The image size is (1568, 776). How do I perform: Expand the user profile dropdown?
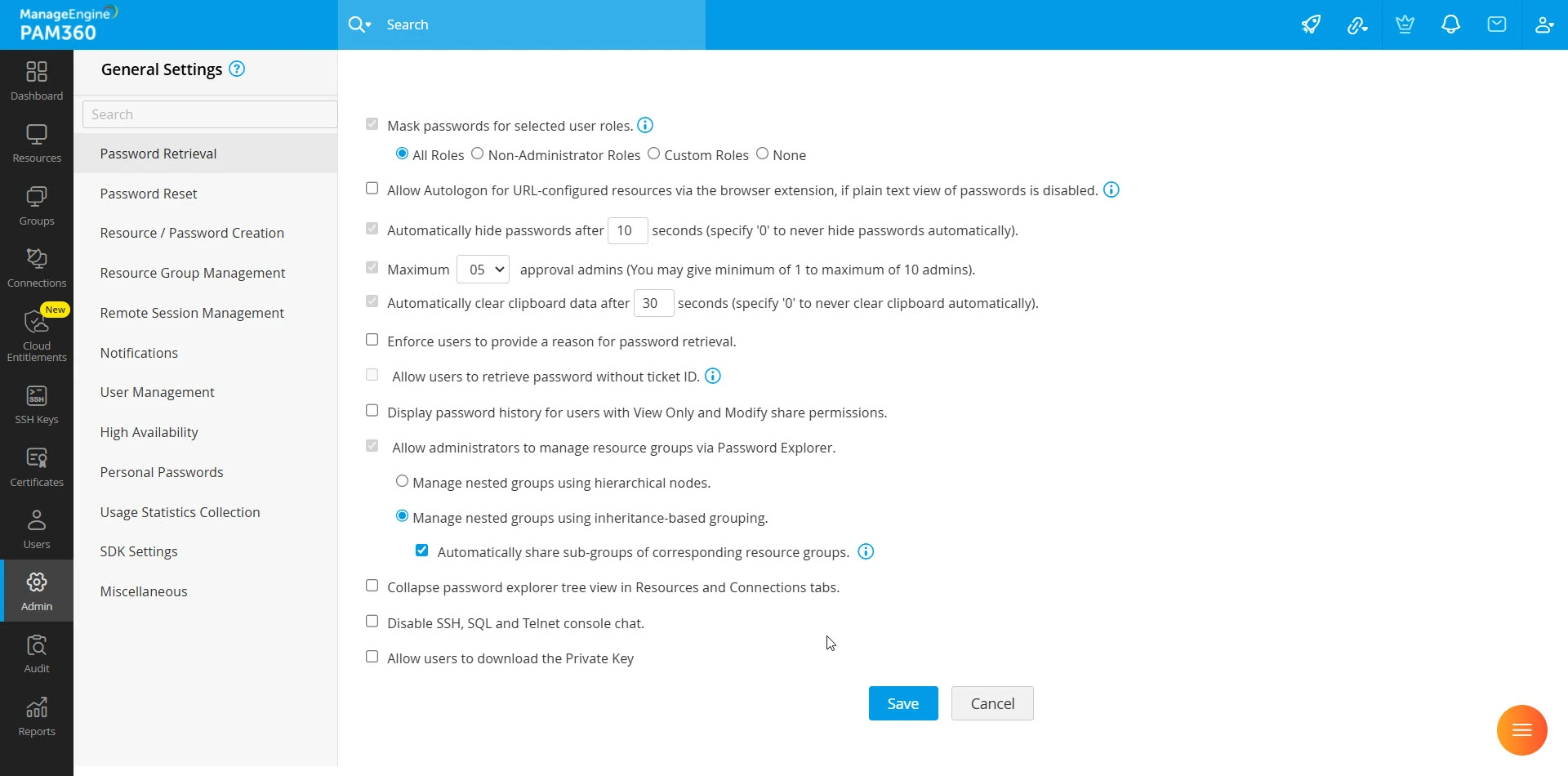pyautogui.click(x=1544, y=25)
